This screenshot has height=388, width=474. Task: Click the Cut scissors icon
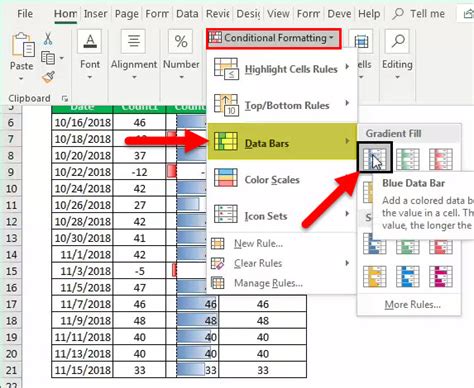48,39
